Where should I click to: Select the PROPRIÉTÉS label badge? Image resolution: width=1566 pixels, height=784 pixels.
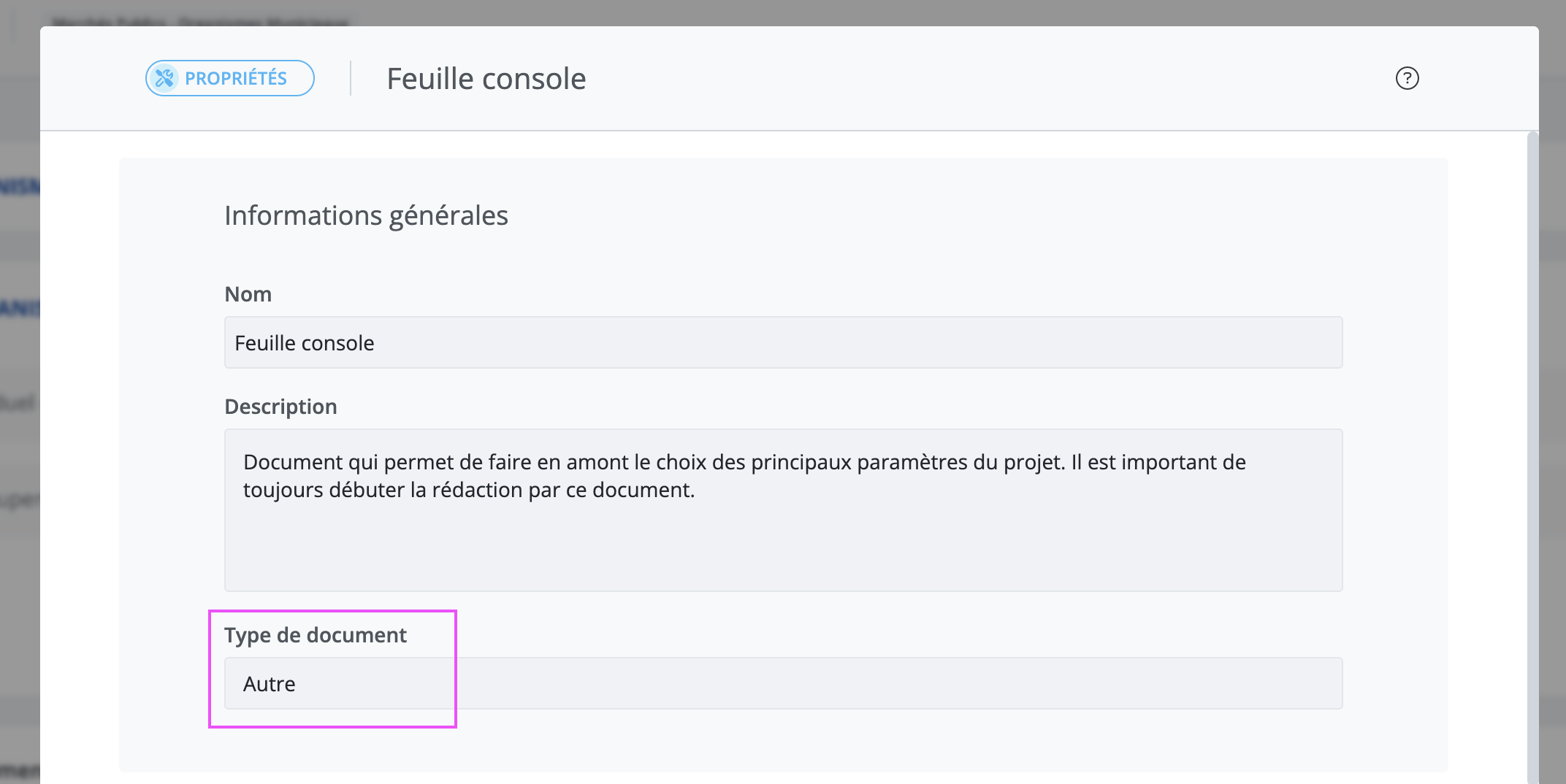[230, 78]
